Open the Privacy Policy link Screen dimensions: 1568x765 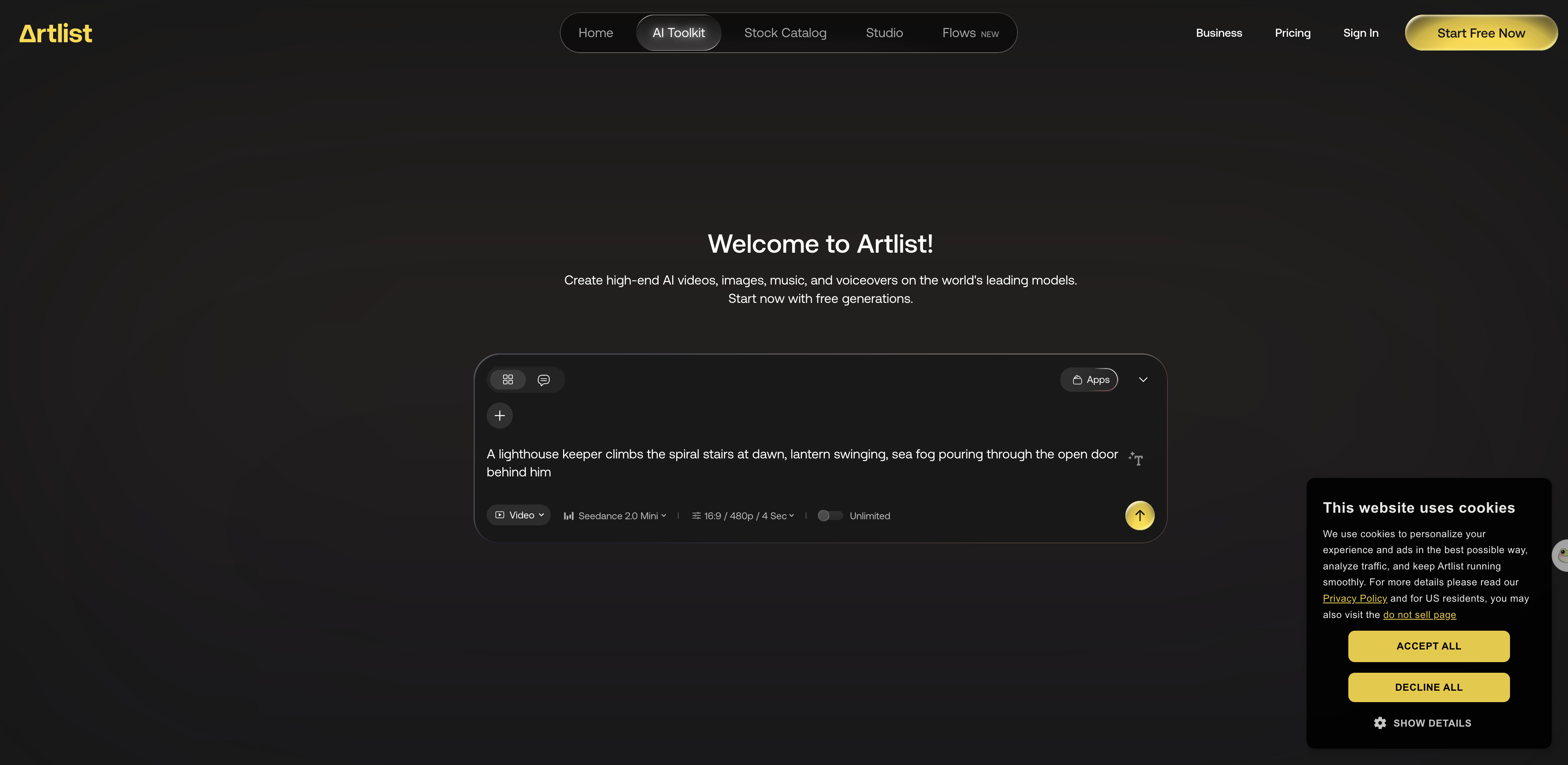[x=1354, y=598]
